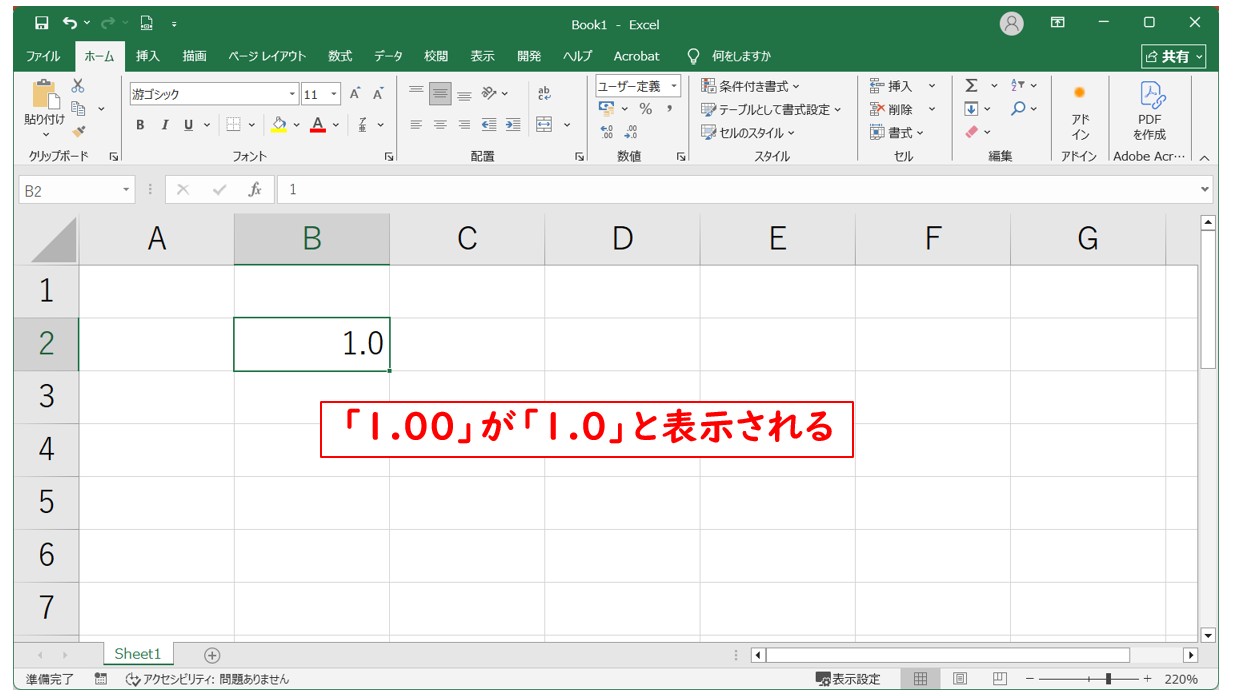Select cell B2 containing 1.0
1233x698 pixels.
click(312, 344)
